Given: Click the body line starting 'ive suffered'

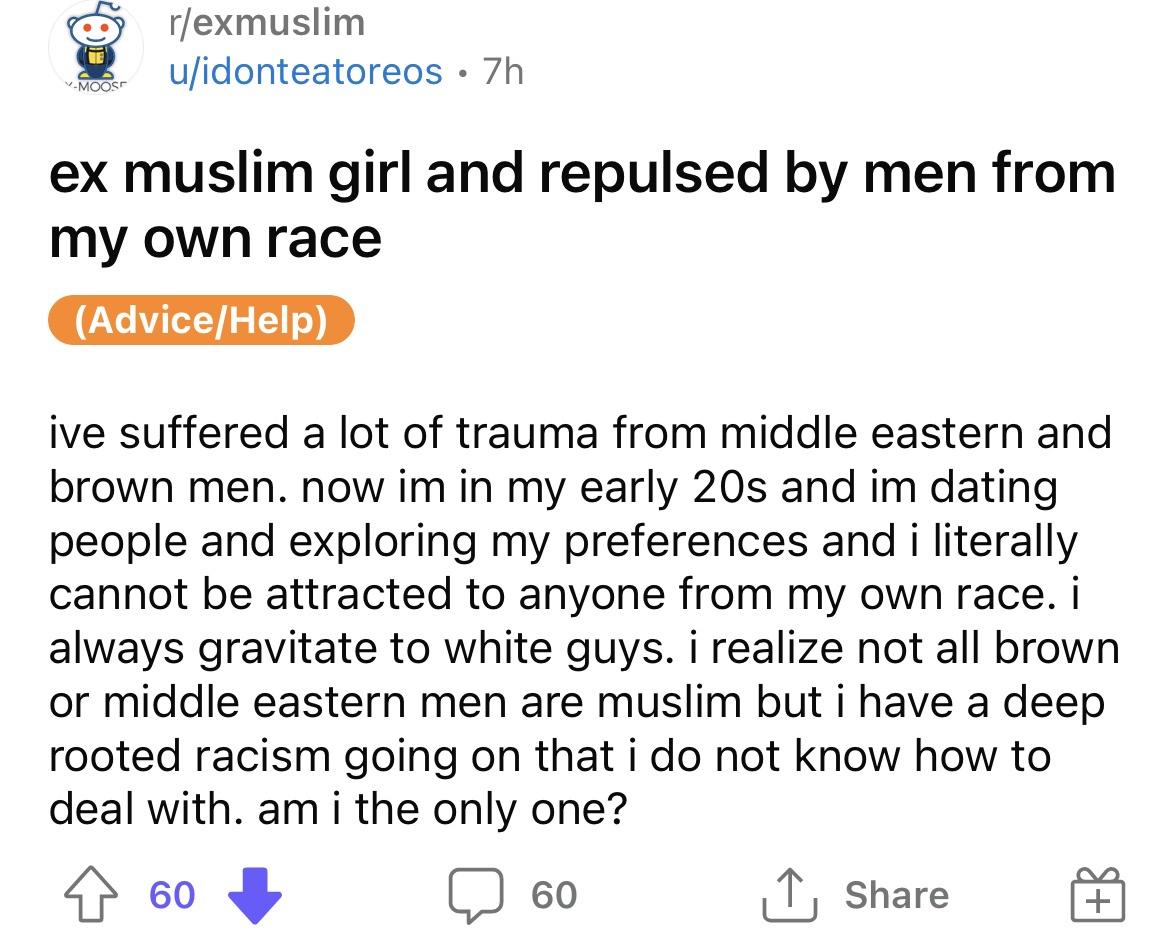Looking at the screenshot, I should 581,434.
